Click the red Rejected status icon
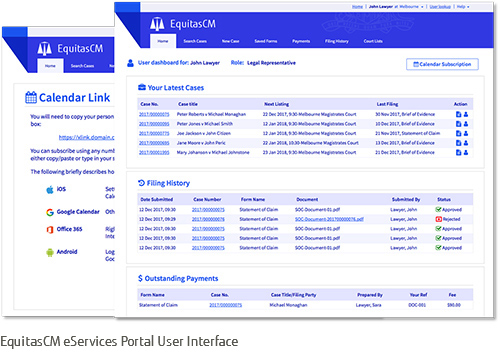 (438, 219)
